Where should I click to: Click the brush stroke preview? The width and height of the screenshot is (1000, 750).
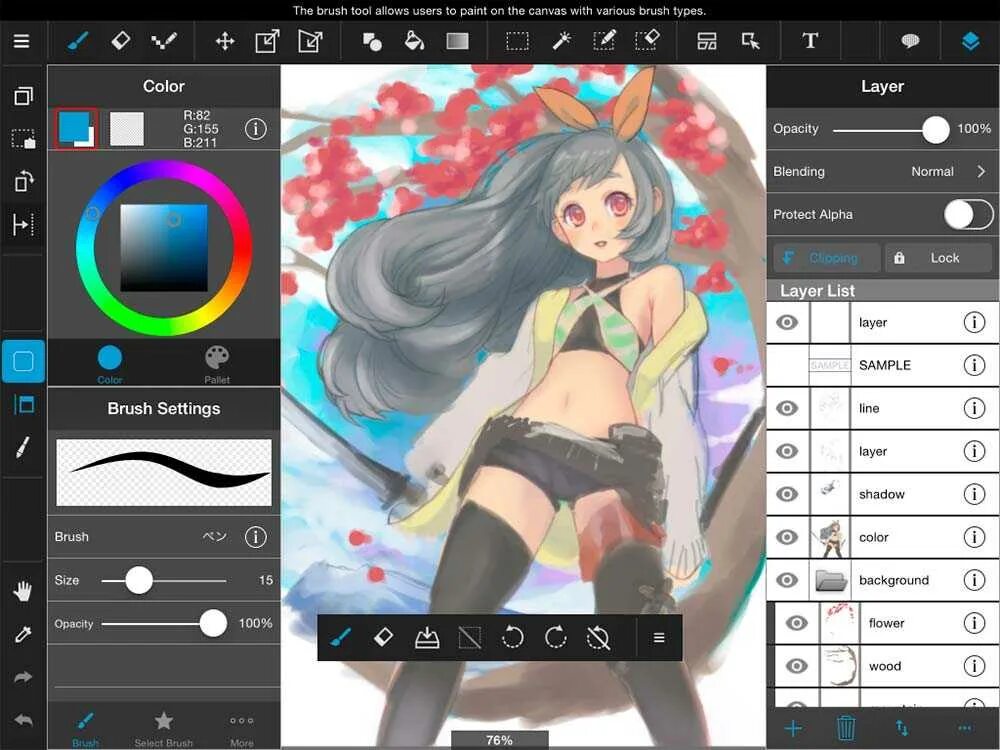[164, 473]
